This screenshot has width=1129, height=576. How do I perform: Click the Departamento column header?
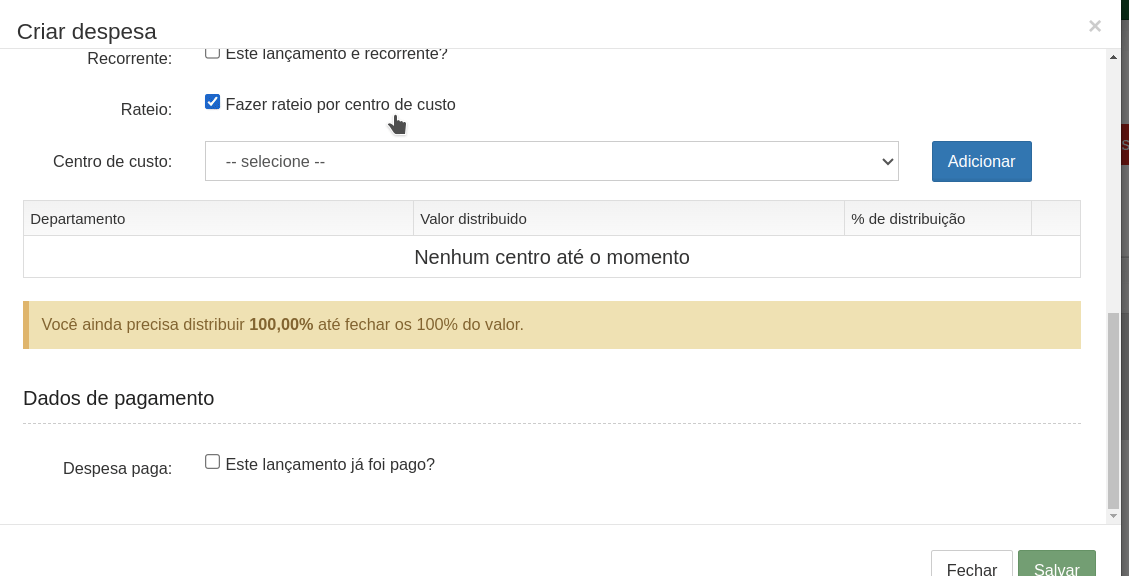78,218
